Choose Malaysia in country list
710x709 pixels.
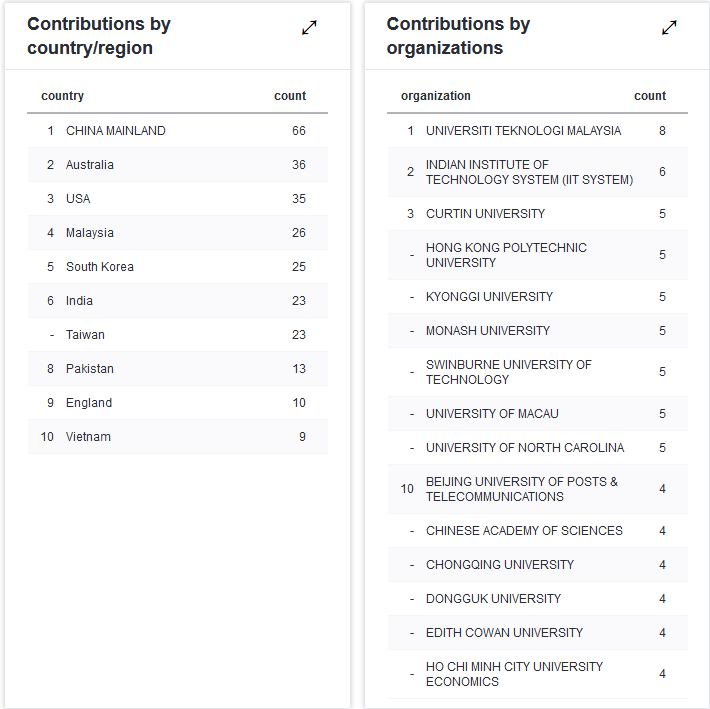coord(90,233)
